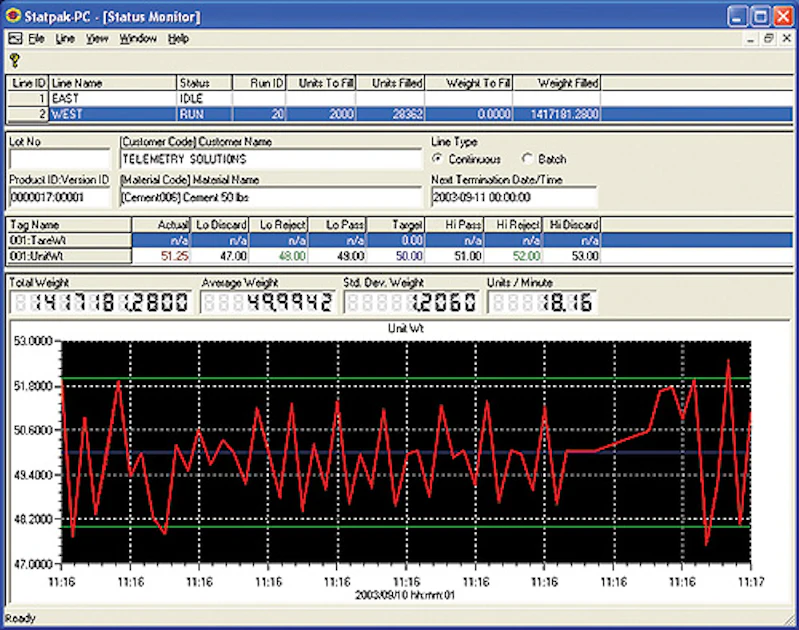Open the Help menu
This screenshot has height=630, width=799.
(x=178, y=38)
